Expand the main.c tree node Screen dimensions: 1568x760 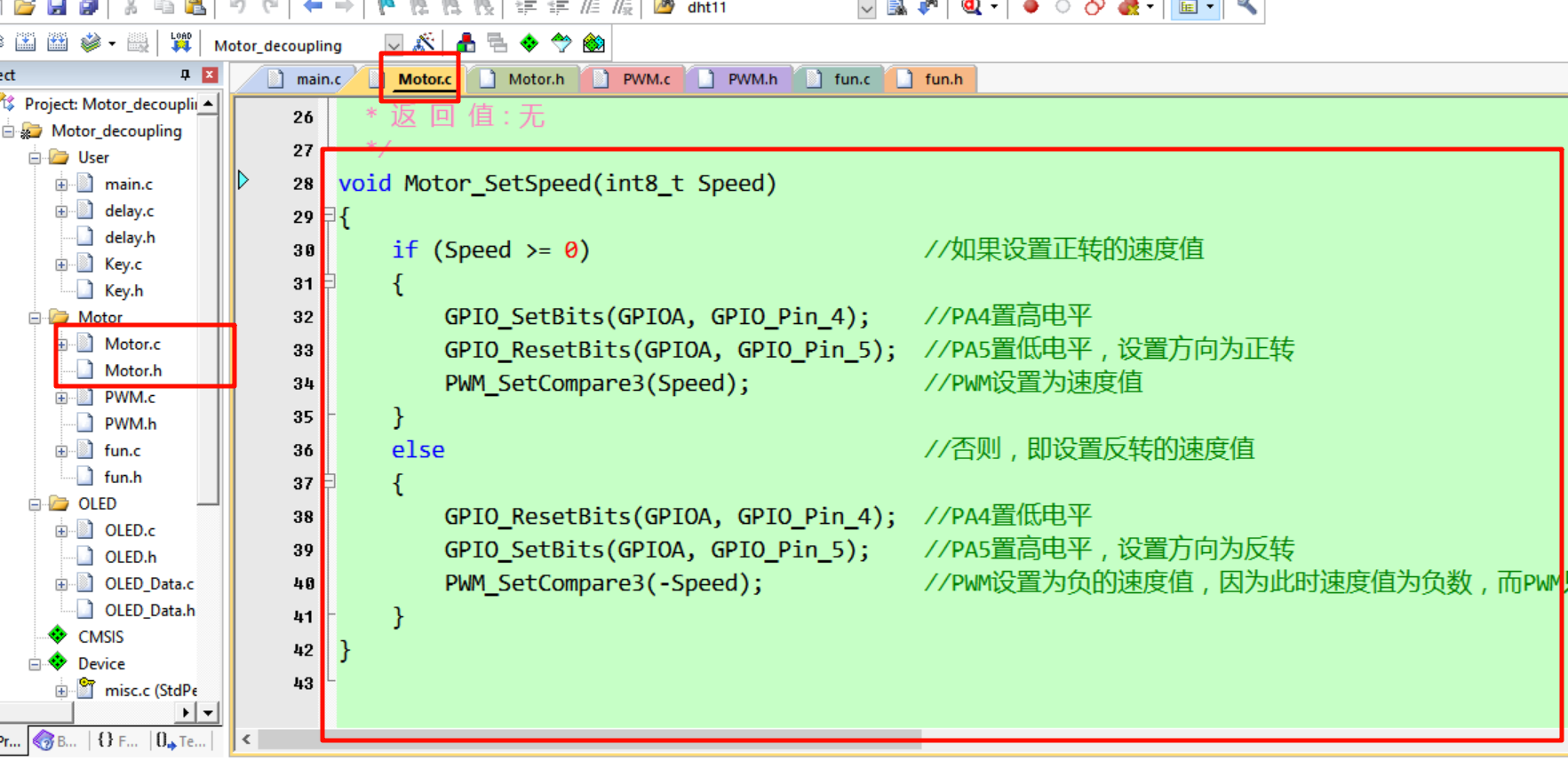point(61,185)
